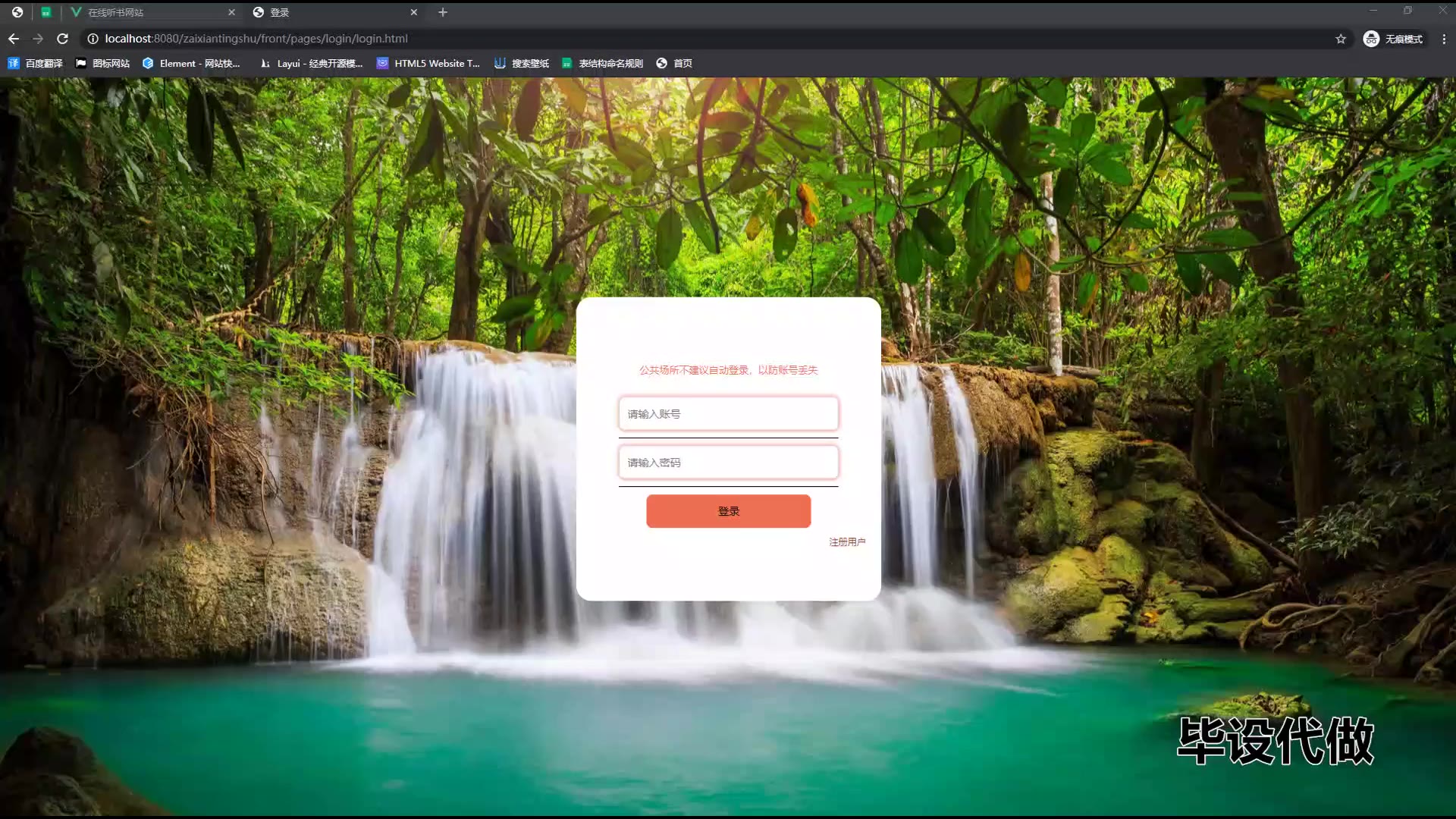
Task: Click the green pinned tab icon
Action: click(46, 12)
